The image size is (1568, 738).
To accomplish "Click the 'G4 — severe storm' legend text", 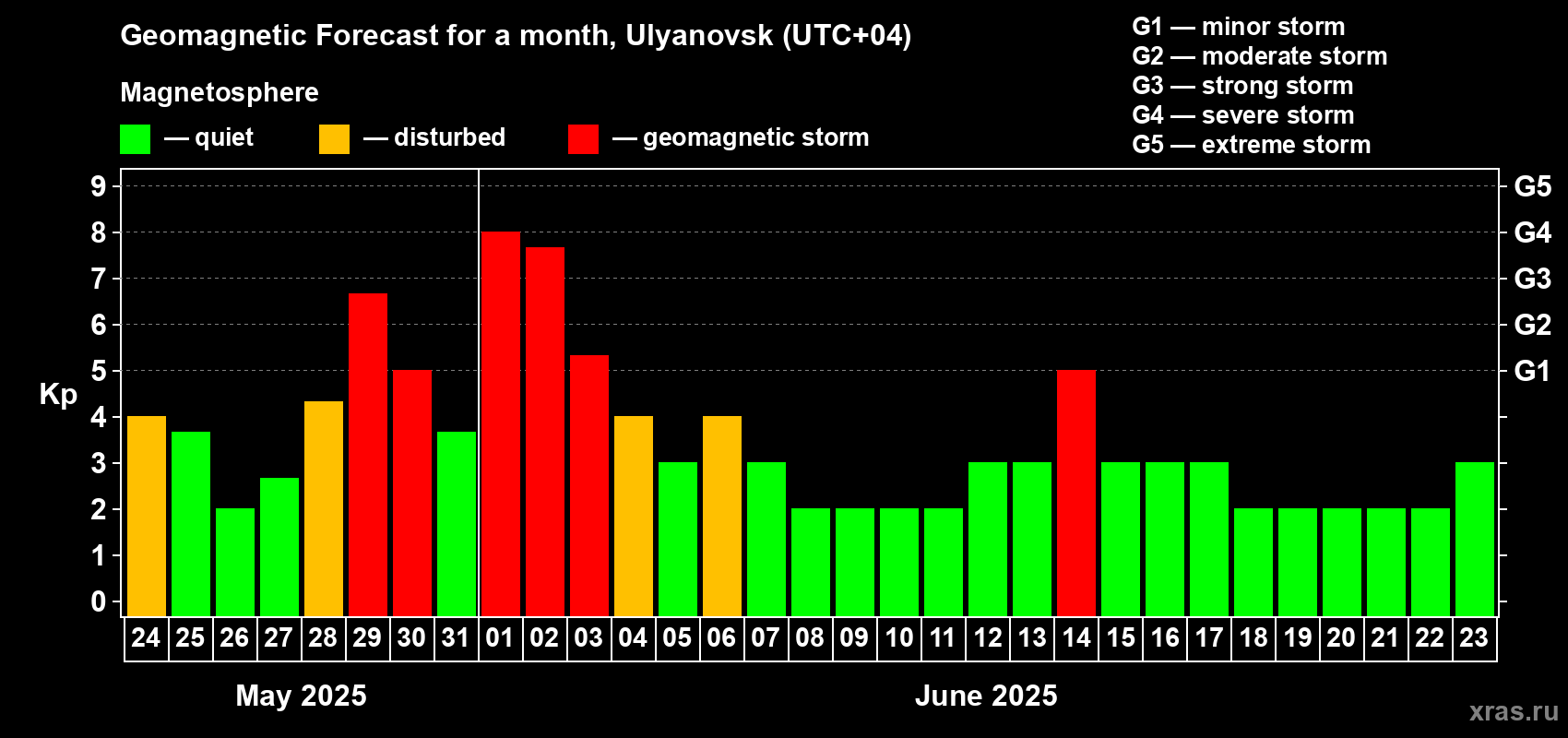I will point(1243,115).
